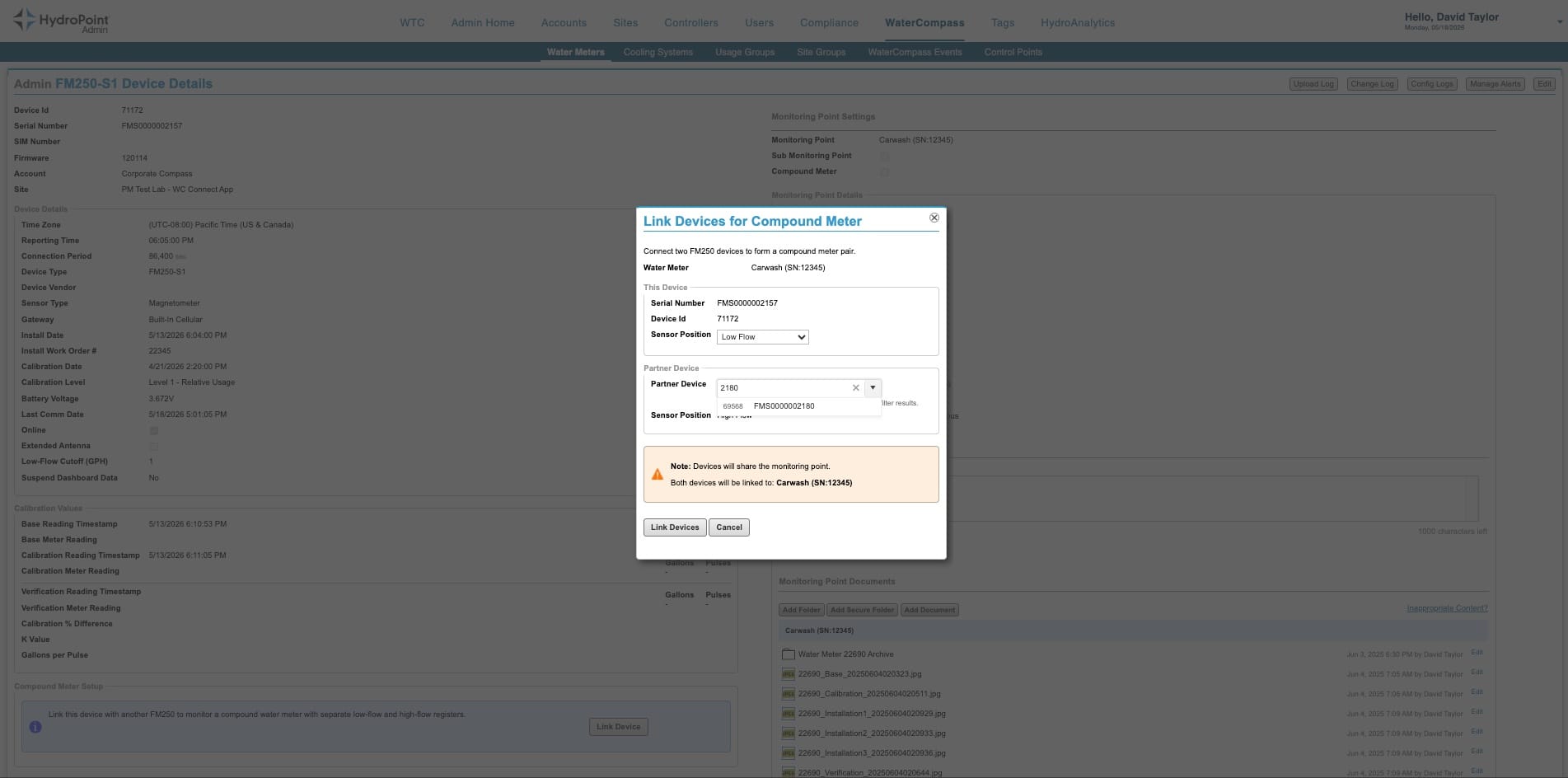Open Config Logs
Viewport: 1568px width, 778px height.
coord(1432,84)
